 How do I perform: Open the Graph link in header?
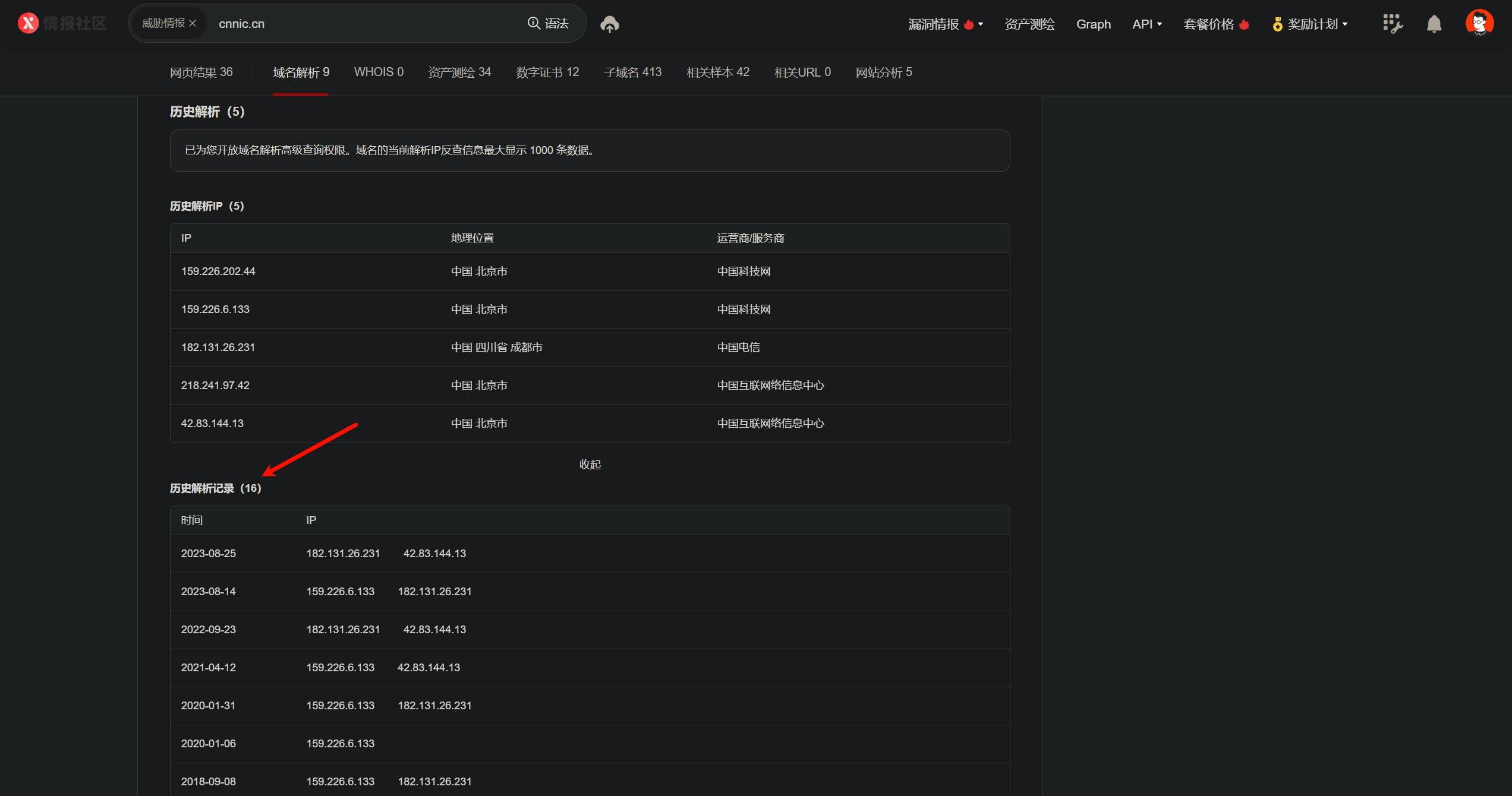tap(1093, 24)
